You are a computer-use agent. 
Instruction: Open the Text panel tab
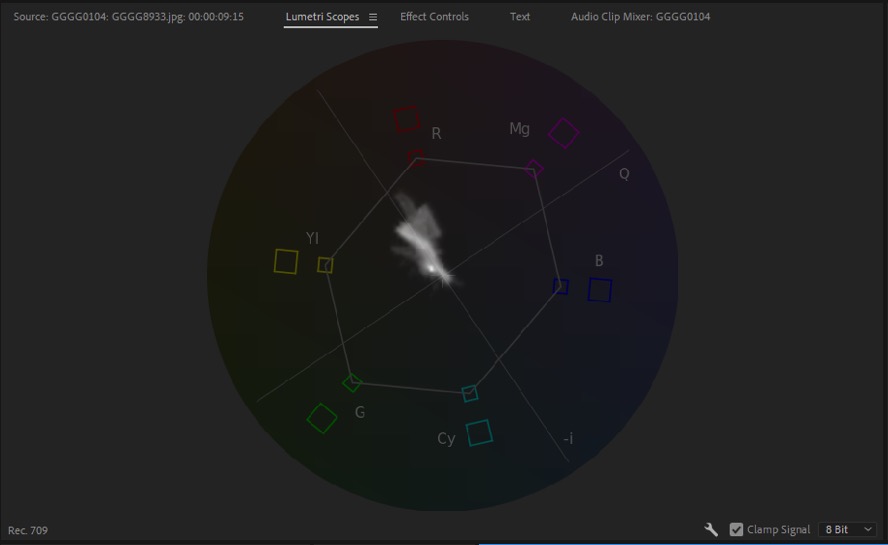[520, 17]
